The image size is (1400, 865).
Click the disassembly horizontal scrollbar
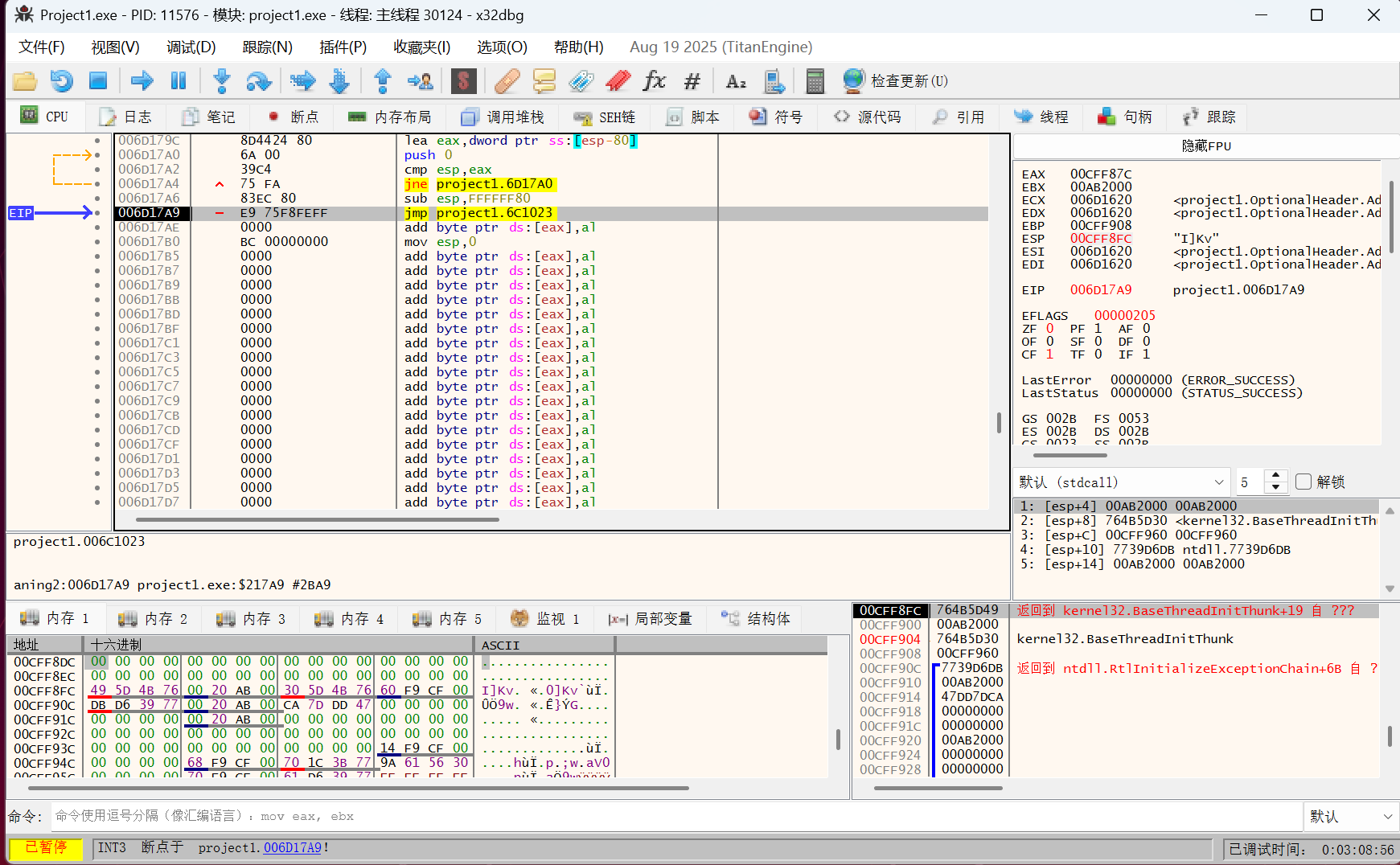pos(318,520)
